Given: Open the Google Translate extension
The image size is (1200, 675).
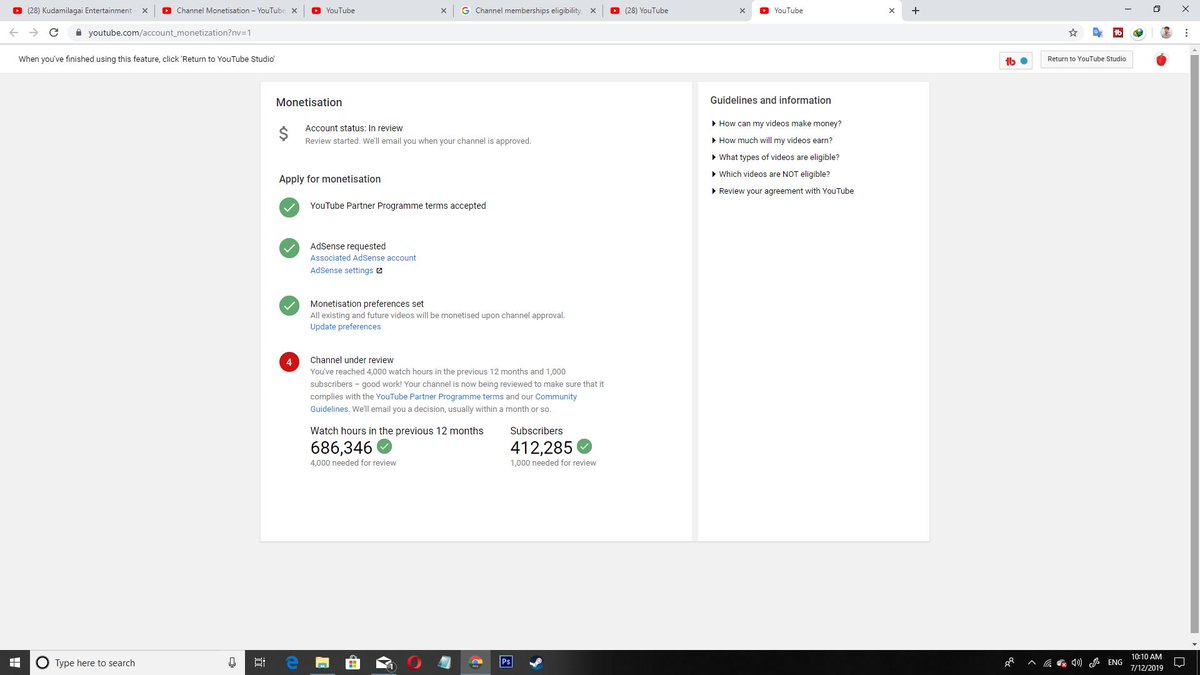Looking at the screenshot, I should (x=1097, y=32).
